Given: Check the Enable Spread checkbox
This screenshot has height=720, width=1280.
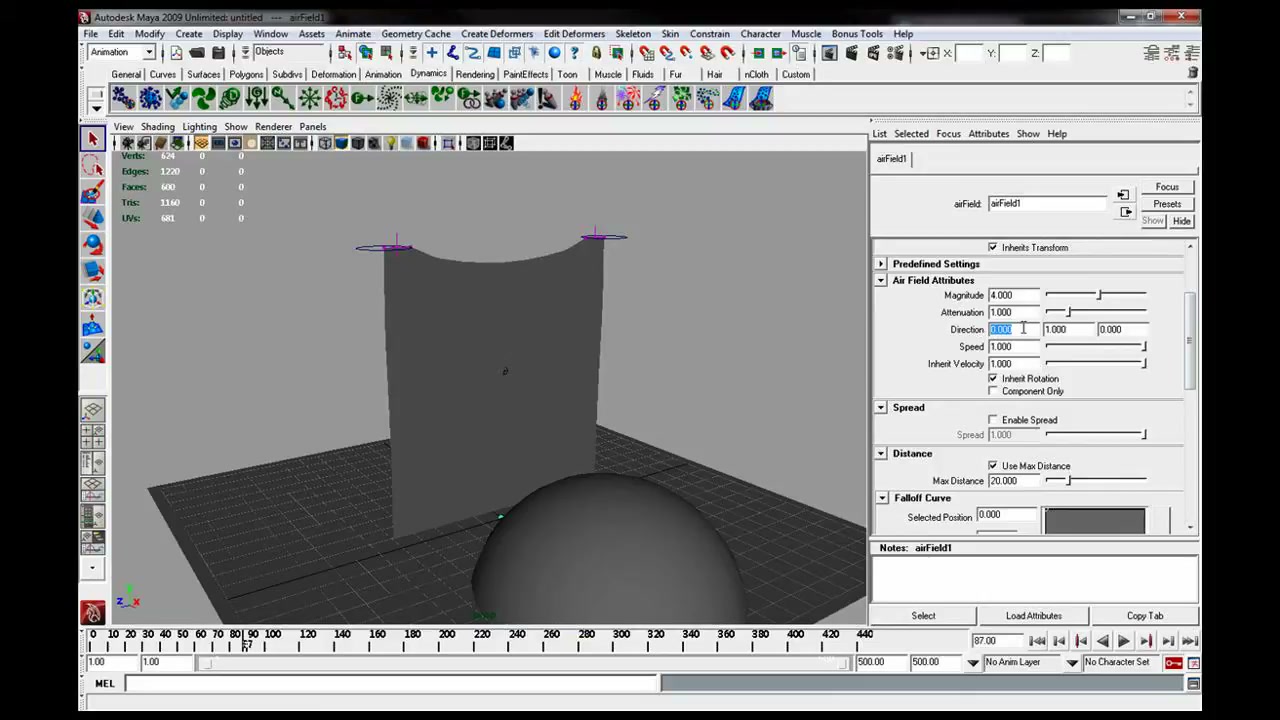Looking at the screenshot, I should point(993,420).
